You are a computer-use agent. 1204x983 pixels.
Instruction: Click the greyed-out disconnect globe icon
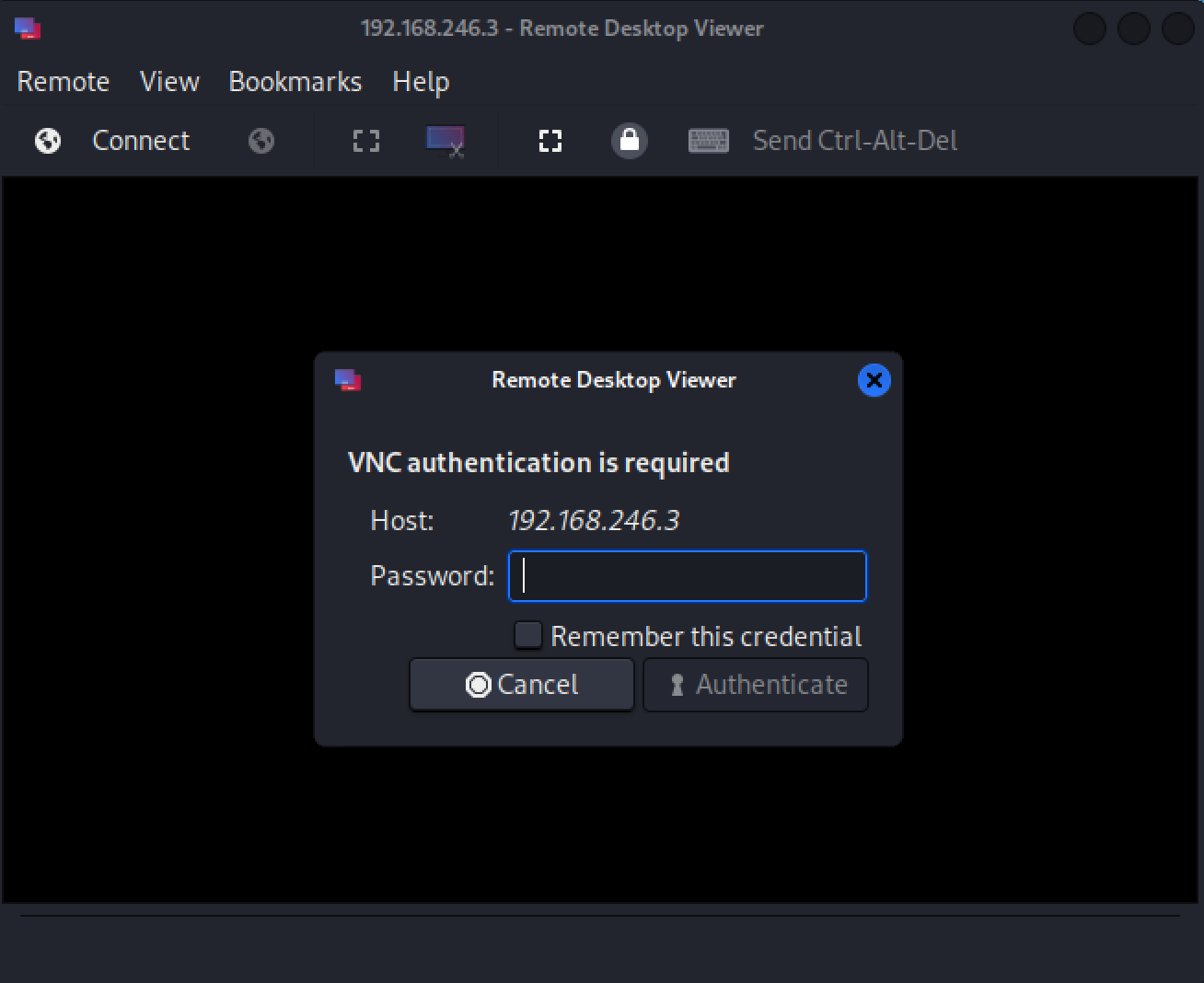pyautogui.click(x=261, y=141)
